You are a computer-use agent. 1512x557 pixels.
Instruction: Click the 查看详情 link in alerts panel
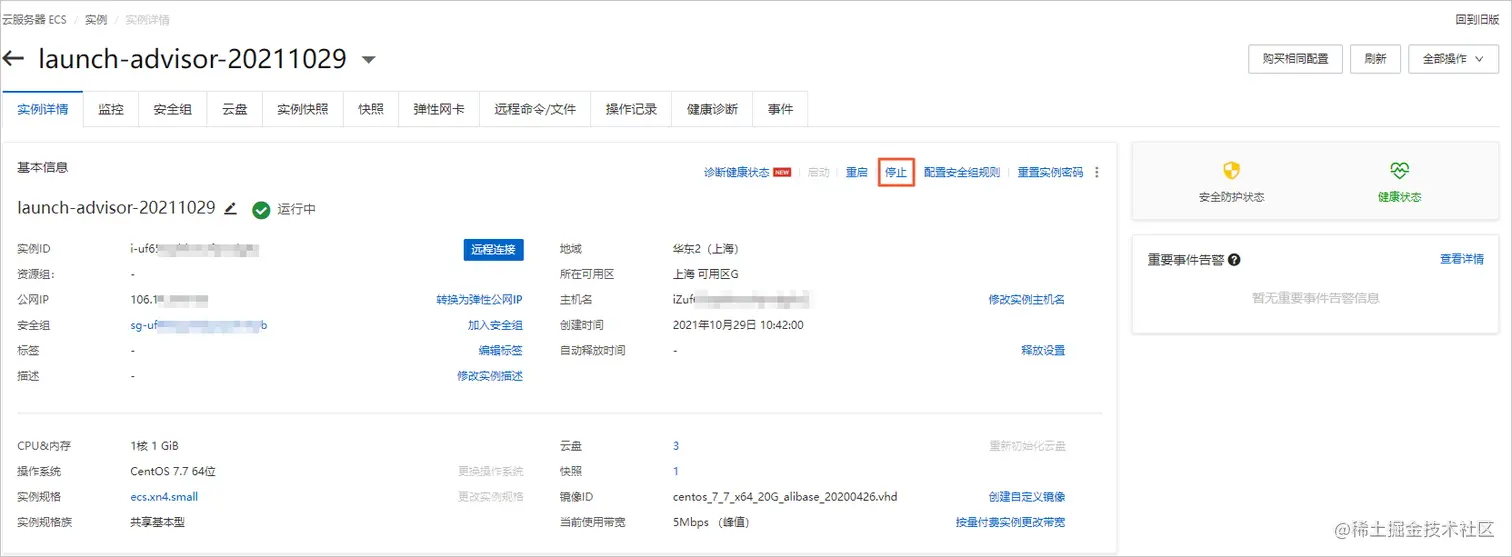tap(1462, 259)
